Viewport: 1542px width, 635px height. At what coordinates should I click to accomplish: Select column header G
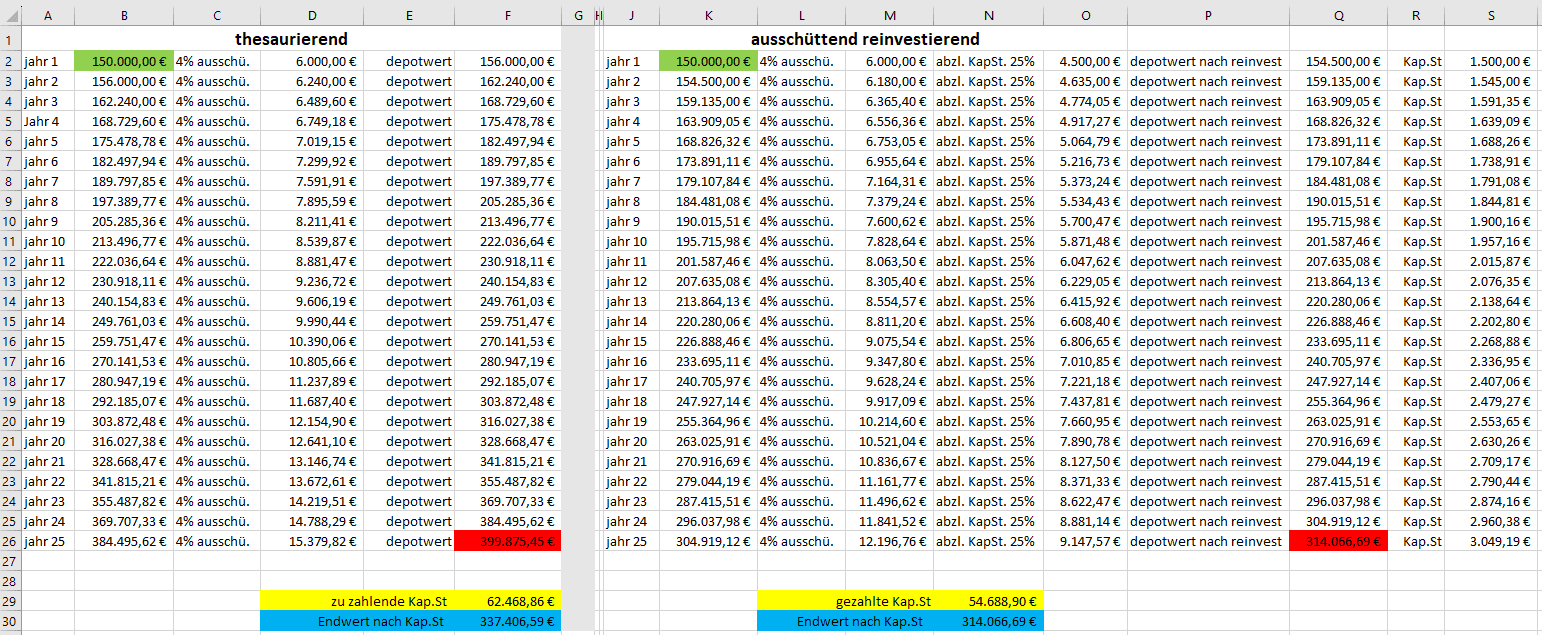pyautogui.click(x=578, y=15)
